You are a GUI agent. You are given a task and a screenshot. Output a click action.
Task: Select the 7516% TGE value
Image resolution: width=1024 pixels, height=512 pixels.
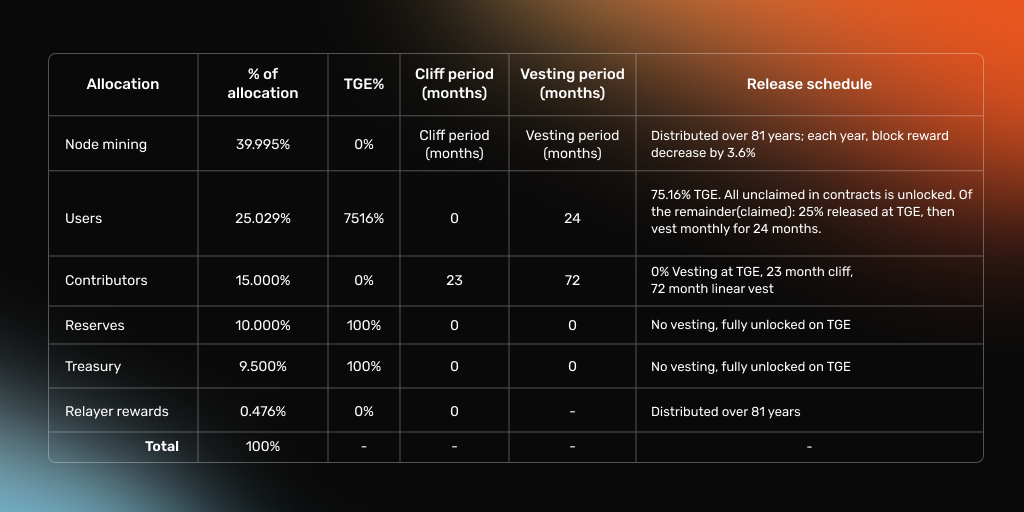(363, 218)
